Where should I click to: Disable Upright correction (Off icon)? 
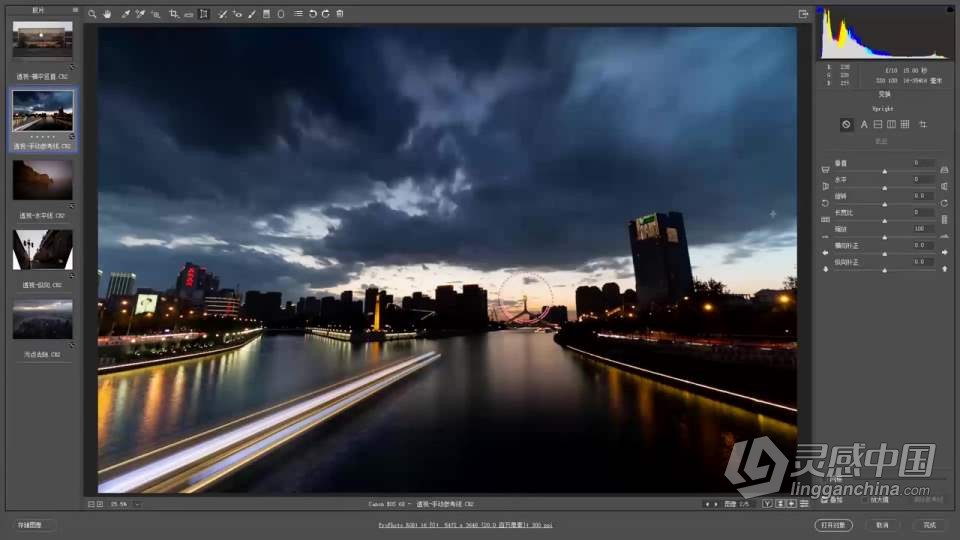[846, 124]
